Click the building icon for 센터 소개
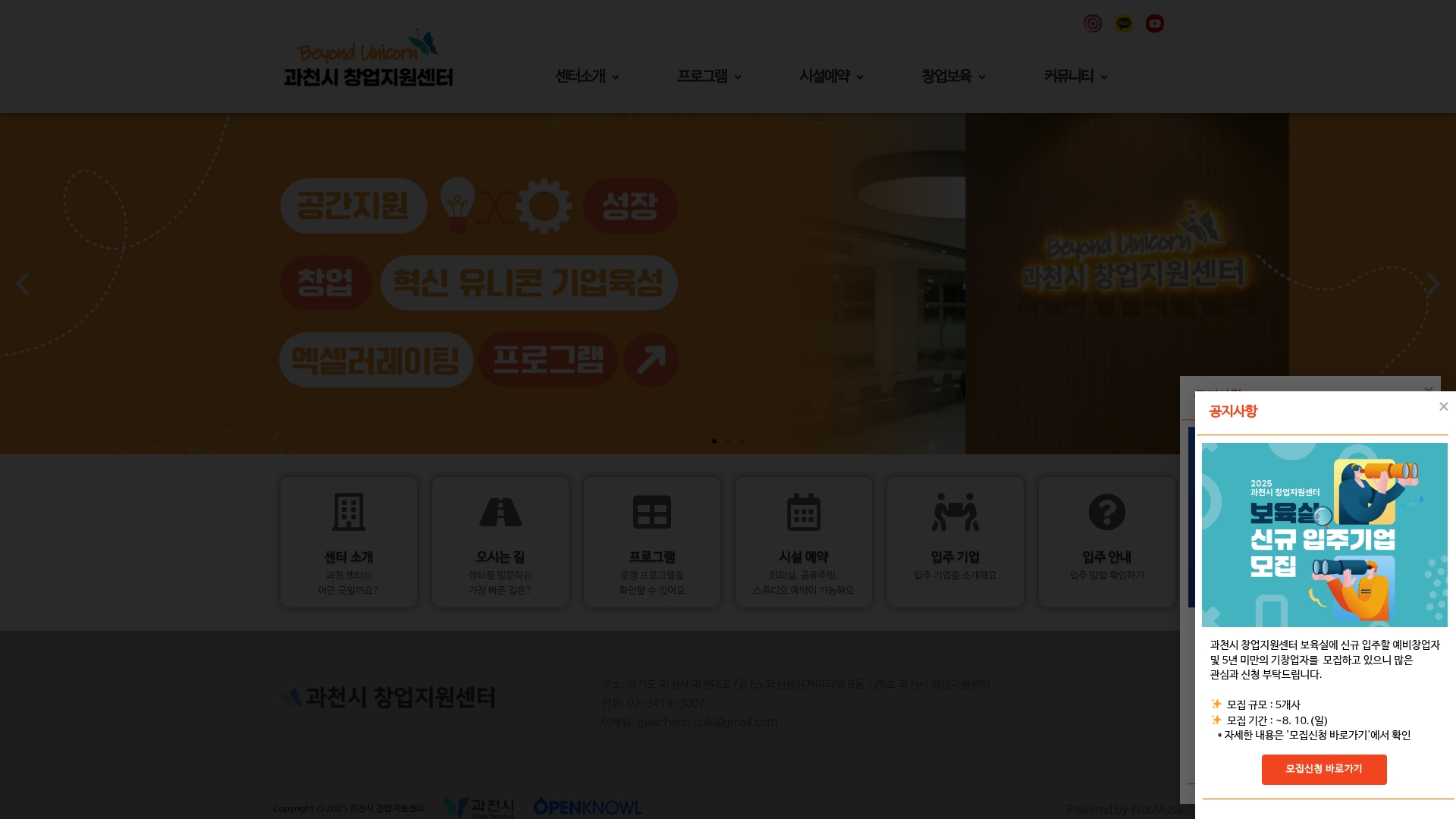The image size is (1456, 819). (x=349, y=512)
